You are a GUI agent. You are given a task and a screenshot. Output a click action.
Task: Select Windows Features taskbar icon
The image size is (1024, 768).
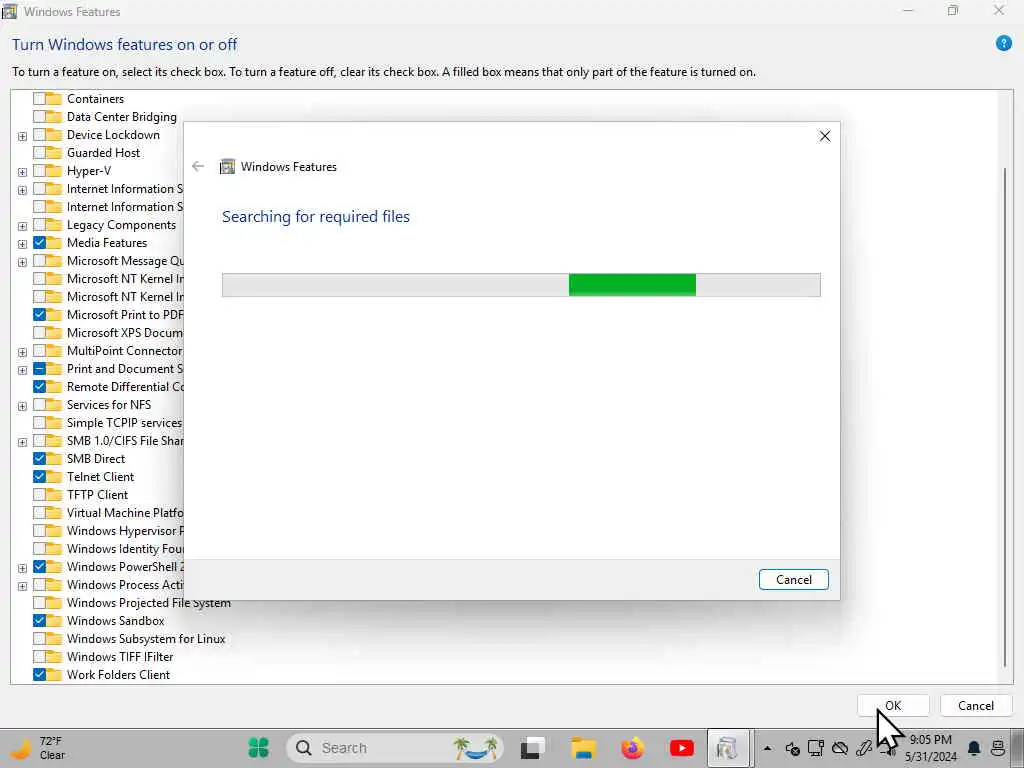pos(727,748)
